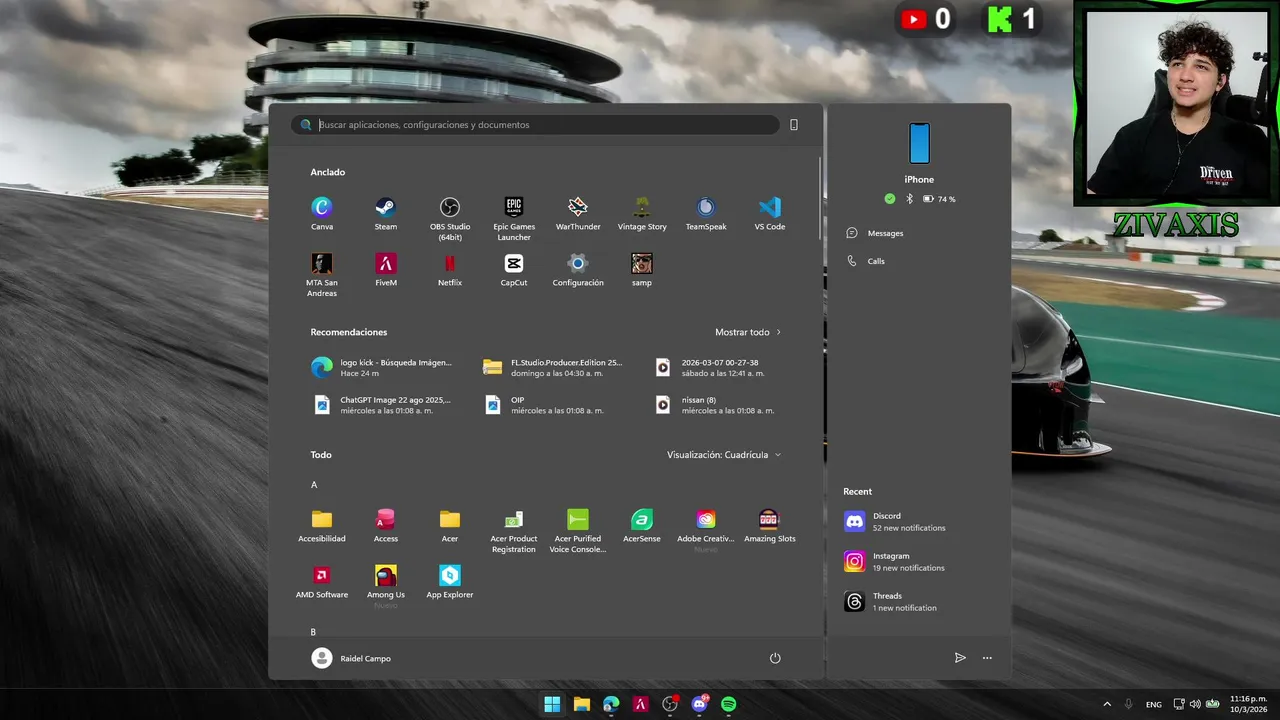Open recommended video 2026-03-07 00-27-38
1280x720 pixels.
coord(712,368)
